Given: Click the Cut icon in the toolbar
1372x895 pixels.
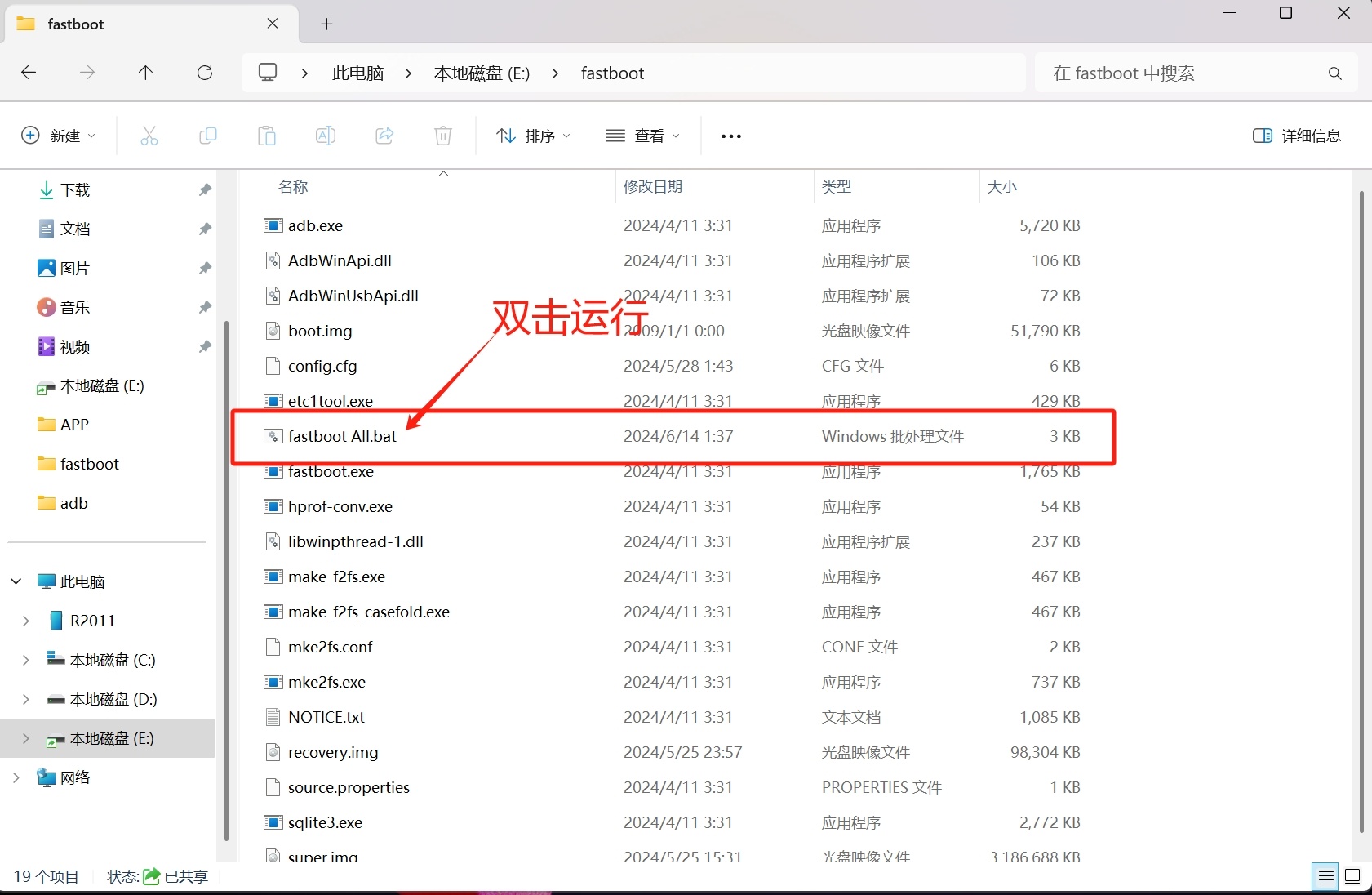Looking at the screenshot, I should click(x=149, y=136).
